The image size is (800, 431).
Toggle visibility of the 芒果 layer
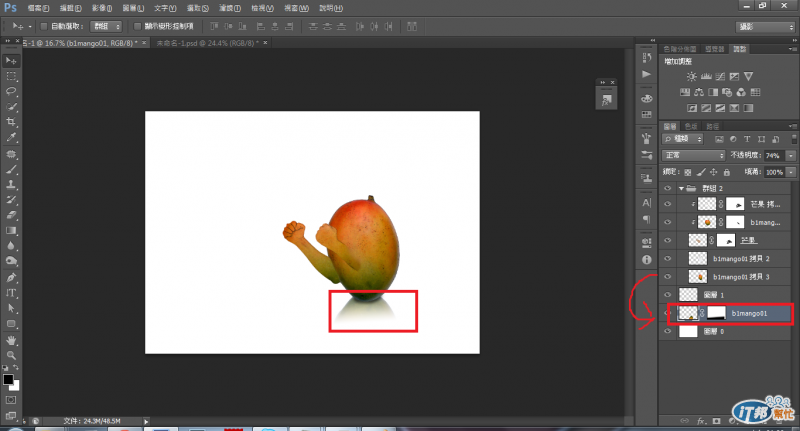(x=668, y=240)
